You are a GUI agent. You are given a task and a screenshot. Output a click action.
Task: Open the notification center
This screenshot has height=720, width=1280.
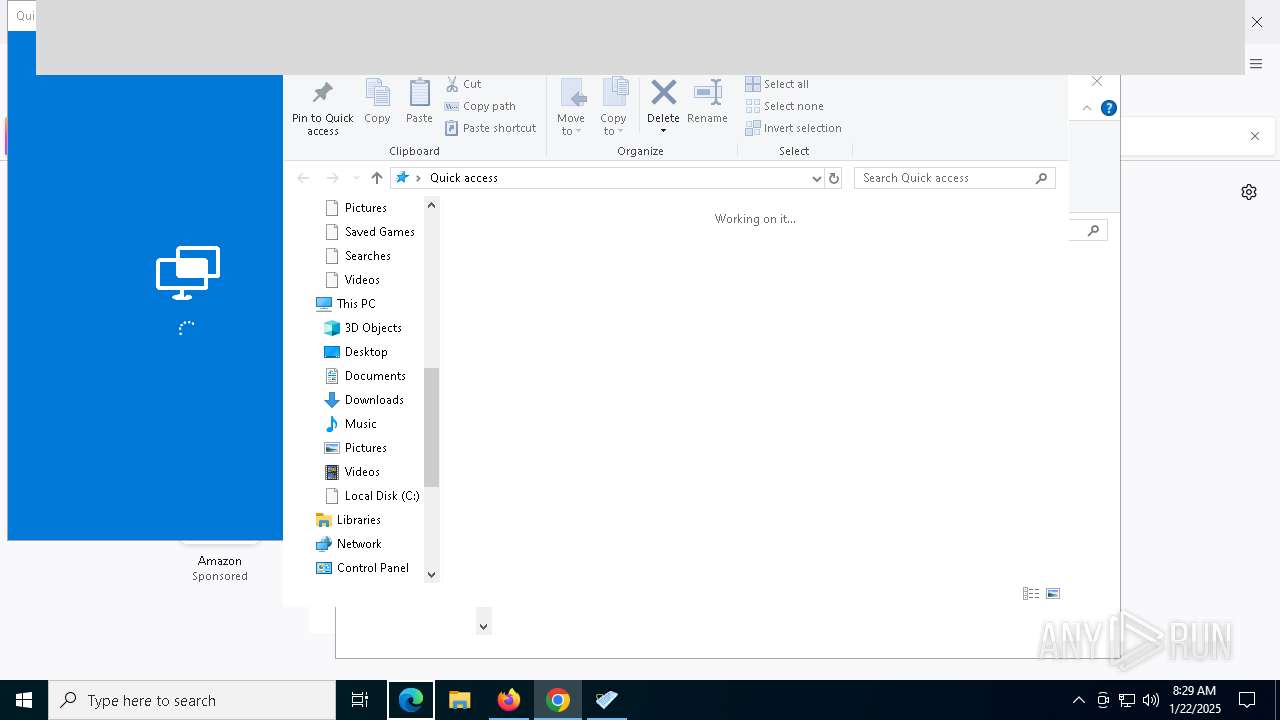click(1247, 700)
